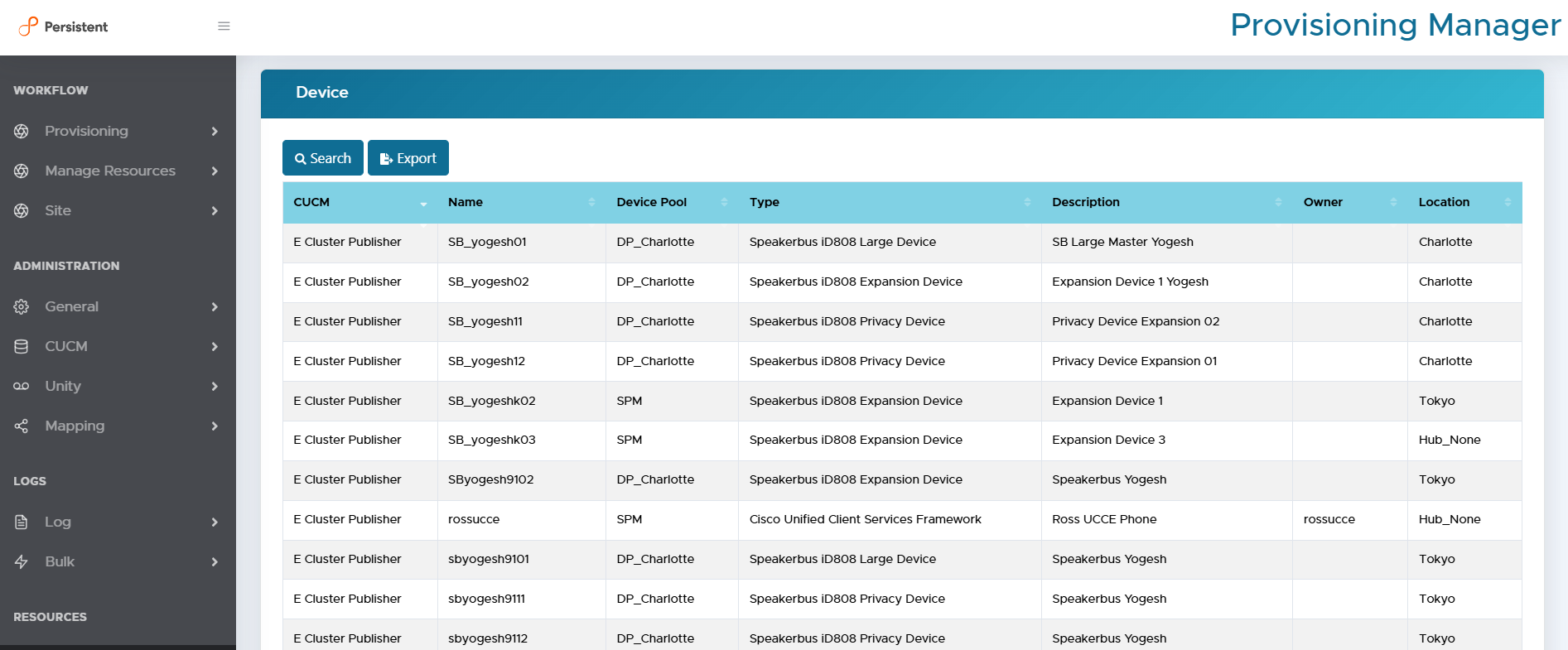Expand the Log menu chevron
Viewport: 1568px width, 650px height.
coord(215,522)
